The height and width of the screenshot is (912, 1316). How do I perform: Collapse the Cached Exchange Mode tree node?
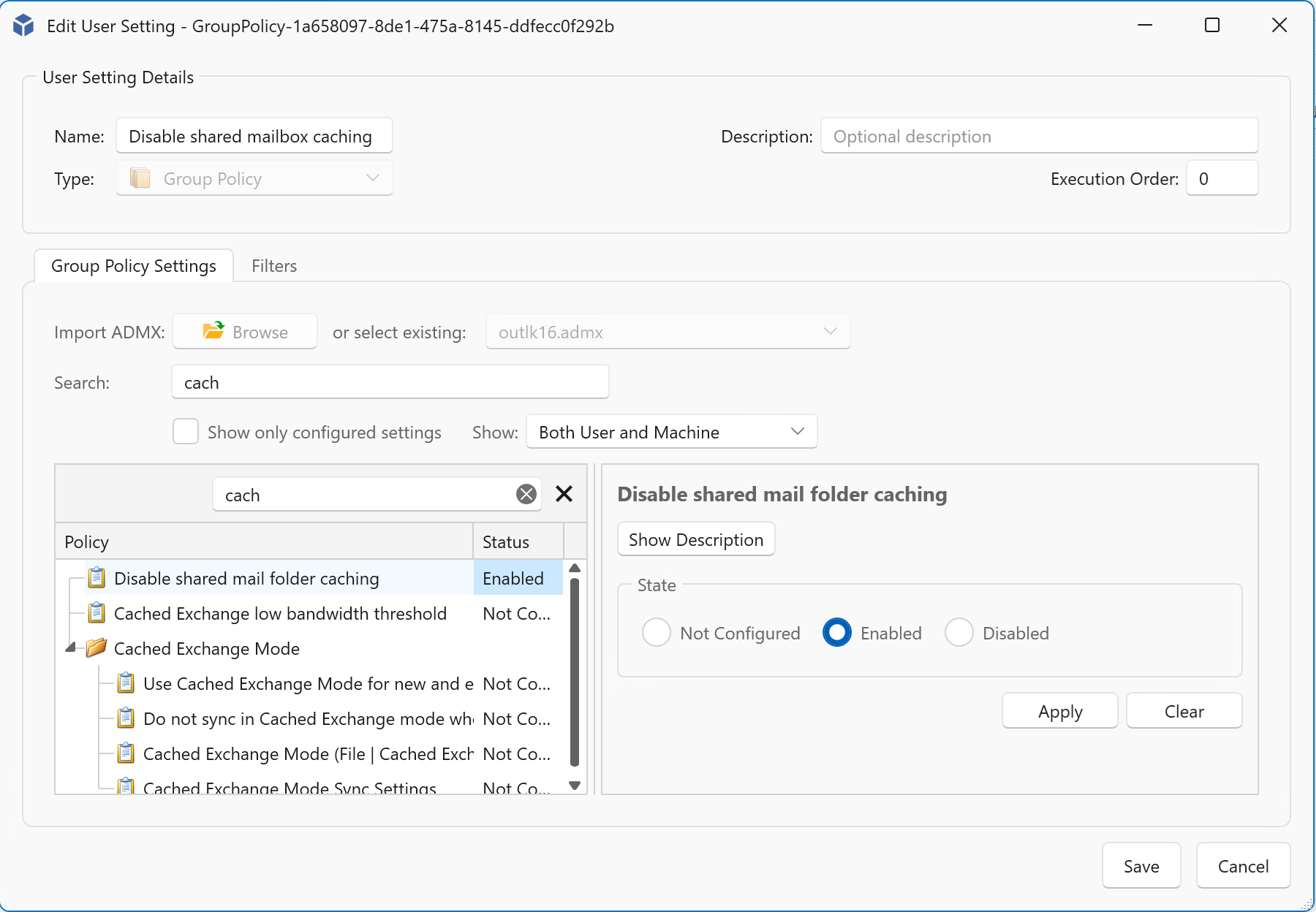(71, 648)
